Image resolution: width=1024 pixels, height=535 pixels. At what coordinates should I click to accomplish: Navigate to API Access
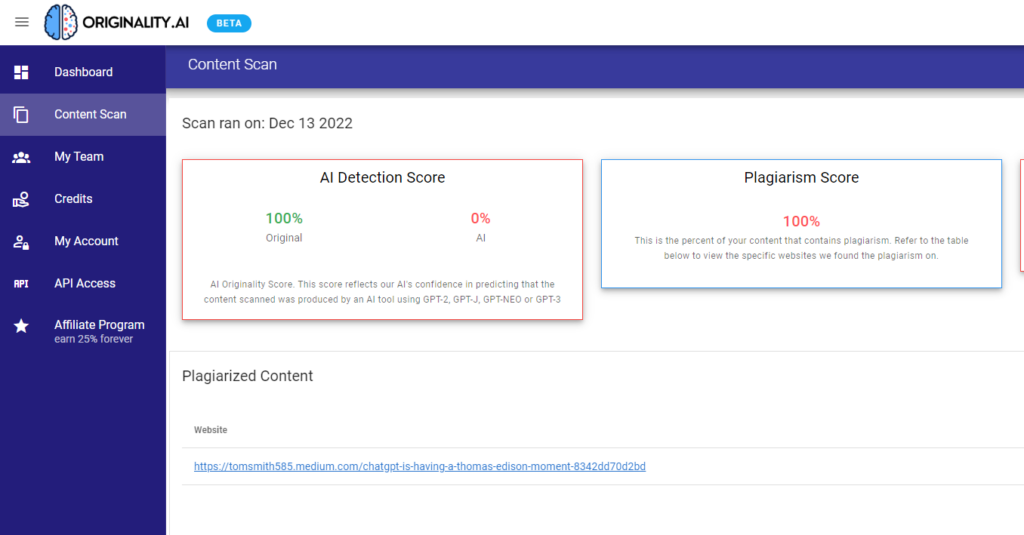click(x=83, y=284)
